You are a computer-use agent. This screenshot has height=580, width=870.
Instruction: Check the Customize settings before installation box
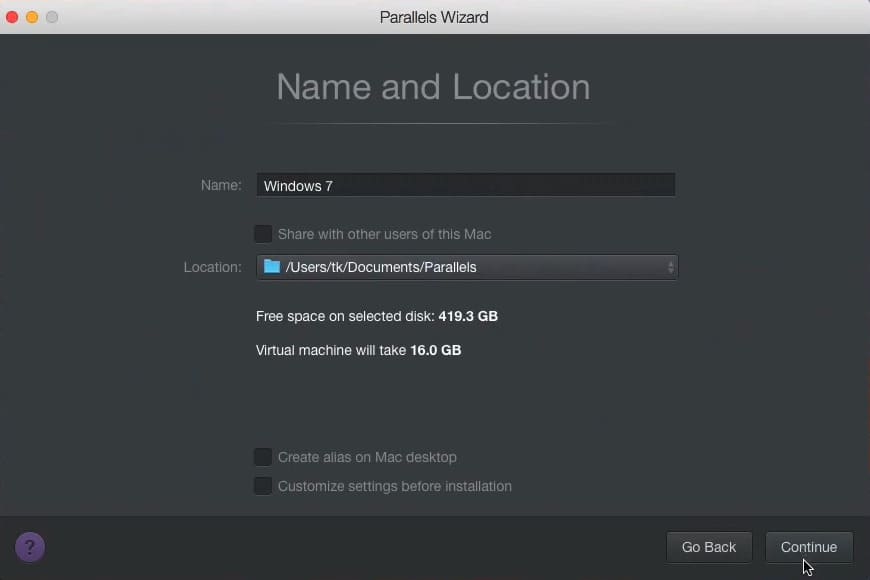263,486
